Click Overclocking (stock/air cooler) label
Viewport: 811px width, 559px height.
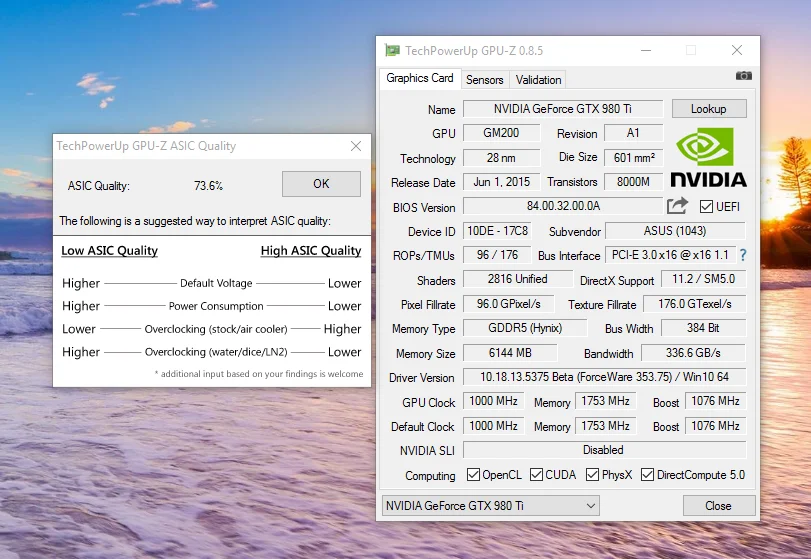tap(216, 329)
